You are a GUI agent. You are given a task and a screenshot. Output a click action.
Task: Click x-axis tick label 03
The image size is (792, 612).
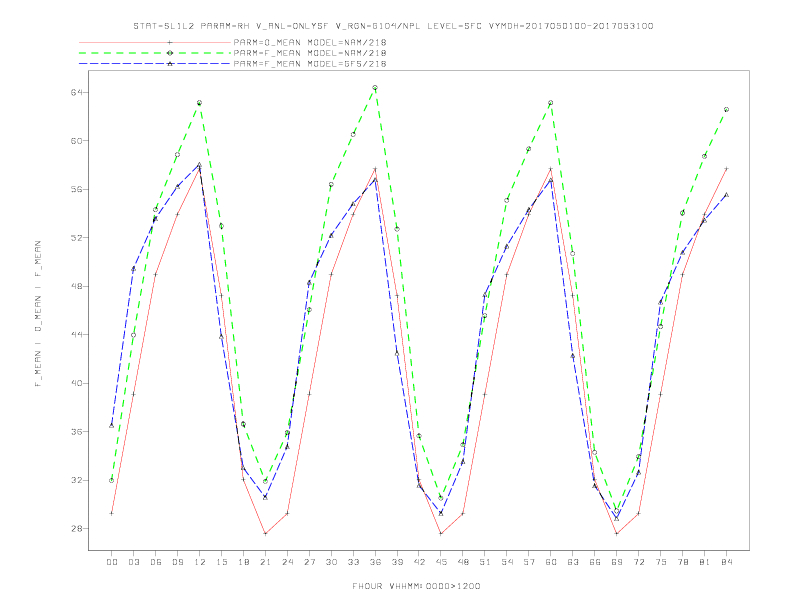(x=133, y=562)
